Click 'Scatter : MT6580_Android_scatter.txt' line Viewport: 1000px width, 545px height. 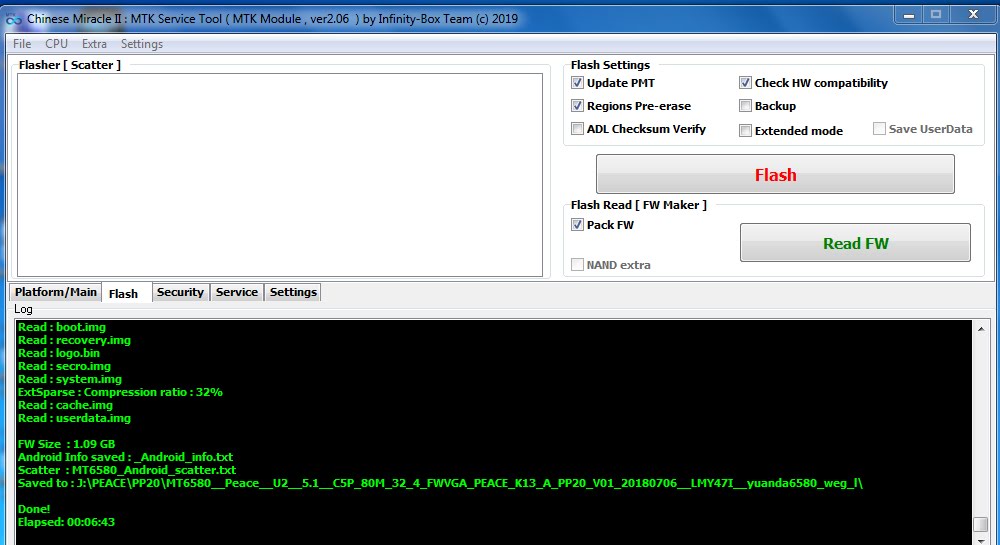[x=127, y=470]
